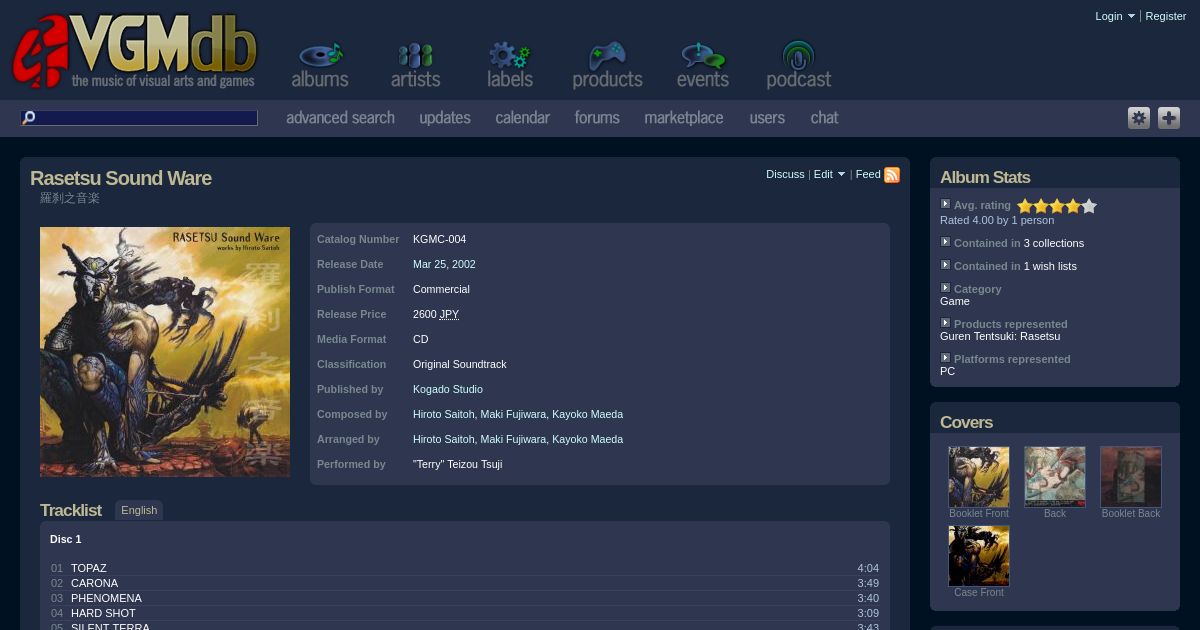Follow the Kogado Studio publisher link
Viewport: 1200px width, 630px height.
pos(447,389)
